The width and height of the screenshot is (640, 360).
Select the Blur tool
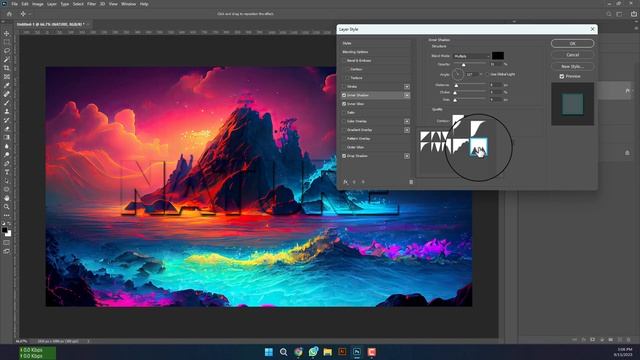point(7,146)
